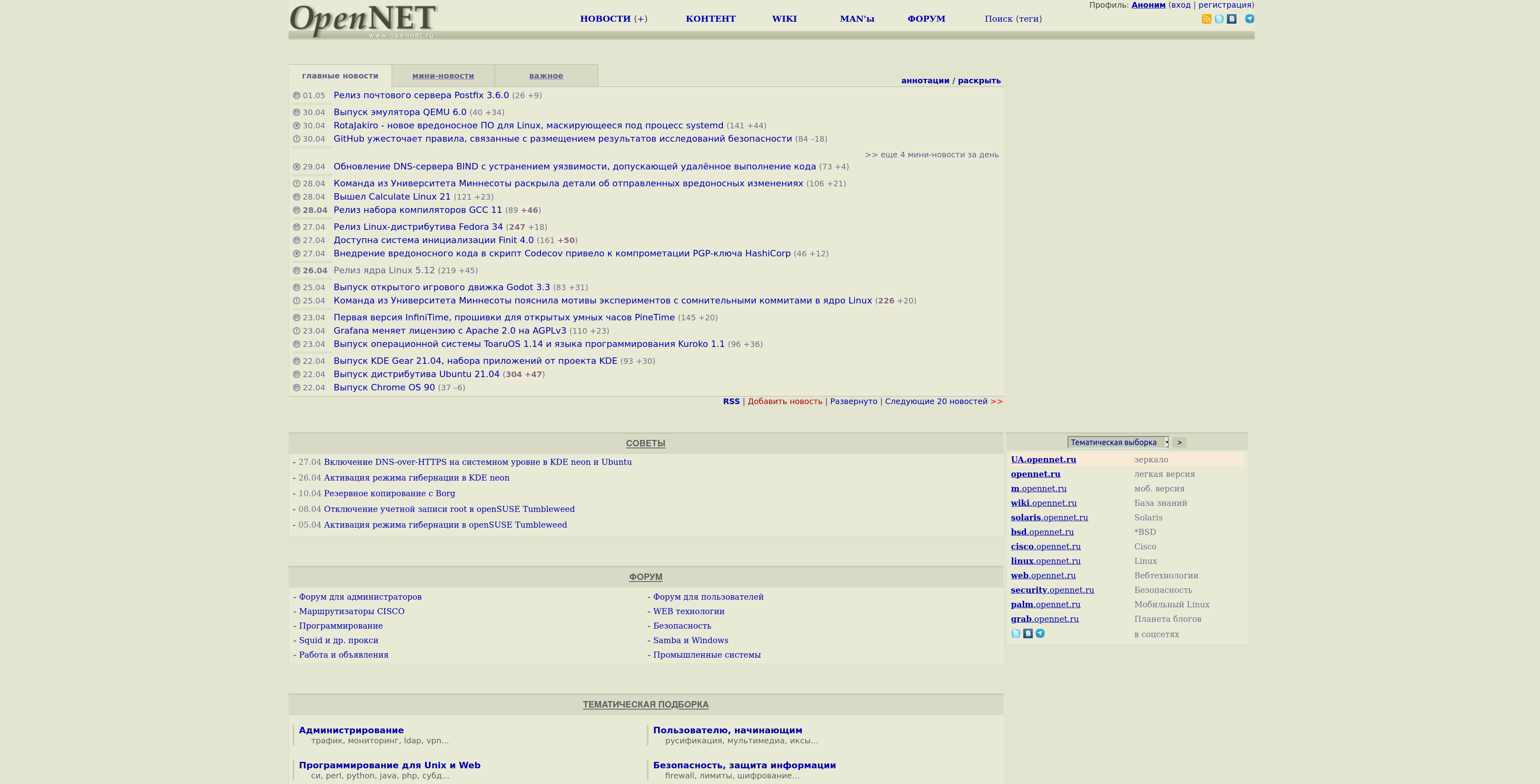The height and width of the screenshot is (784, 1540).
Task: Click the icon before the Fedora 34 news
Action: (297, 227)
